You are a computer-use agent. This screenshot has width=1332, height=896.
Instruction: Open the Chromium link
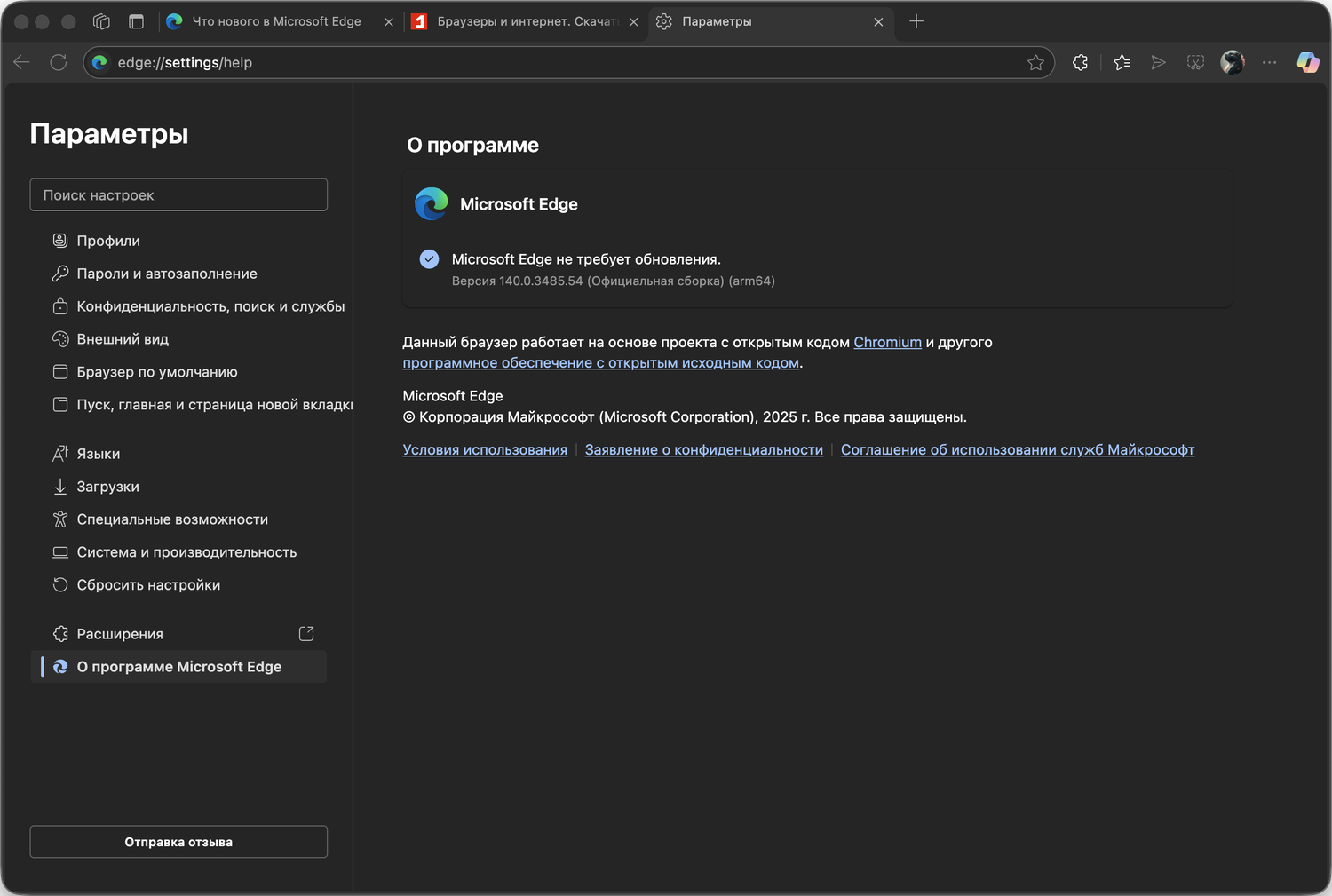tap(887, 343)
